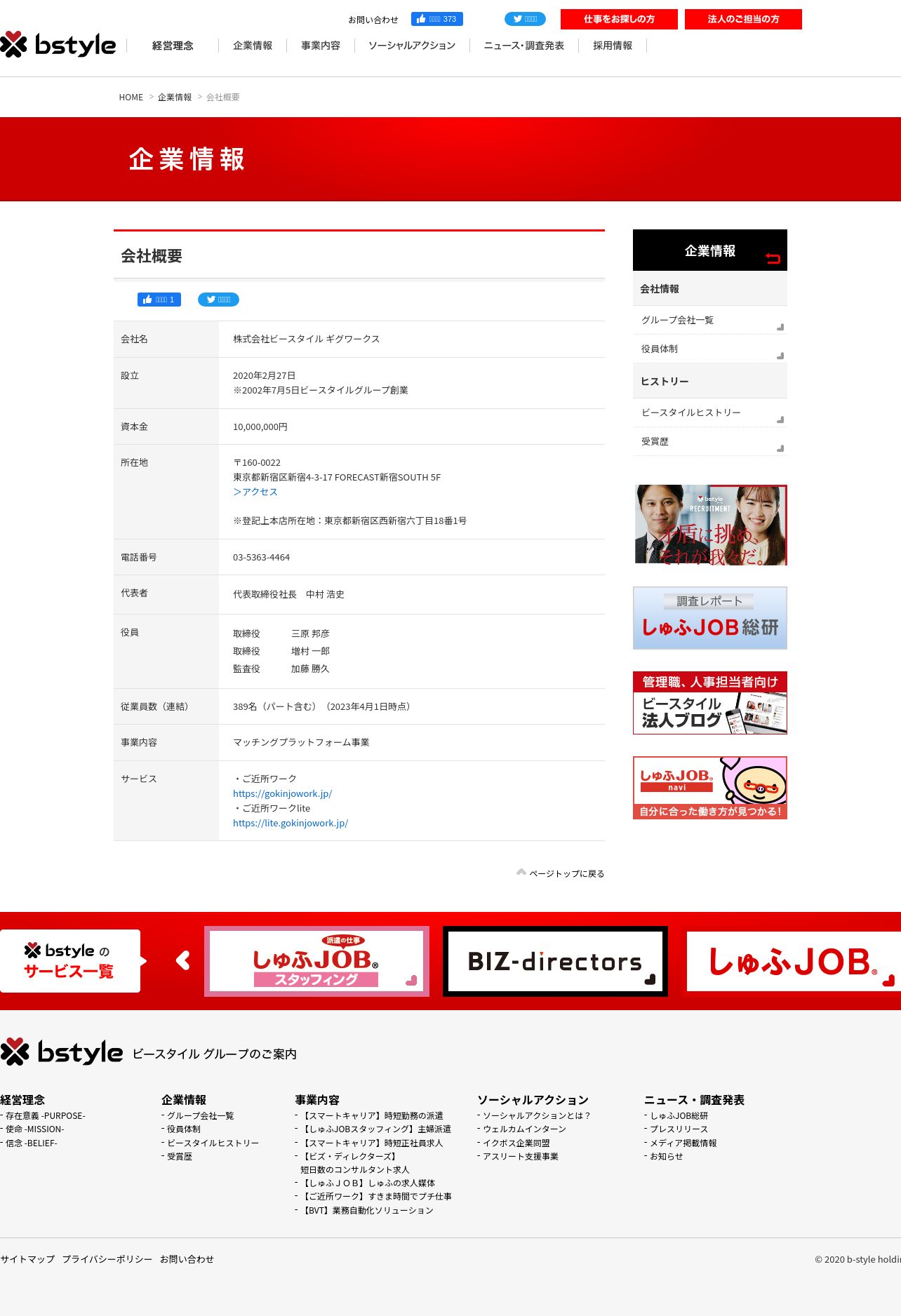This screenshot has width=901, height=1316.
Task: Click footer link アスリート支援事業
Action: point(521,1156)
